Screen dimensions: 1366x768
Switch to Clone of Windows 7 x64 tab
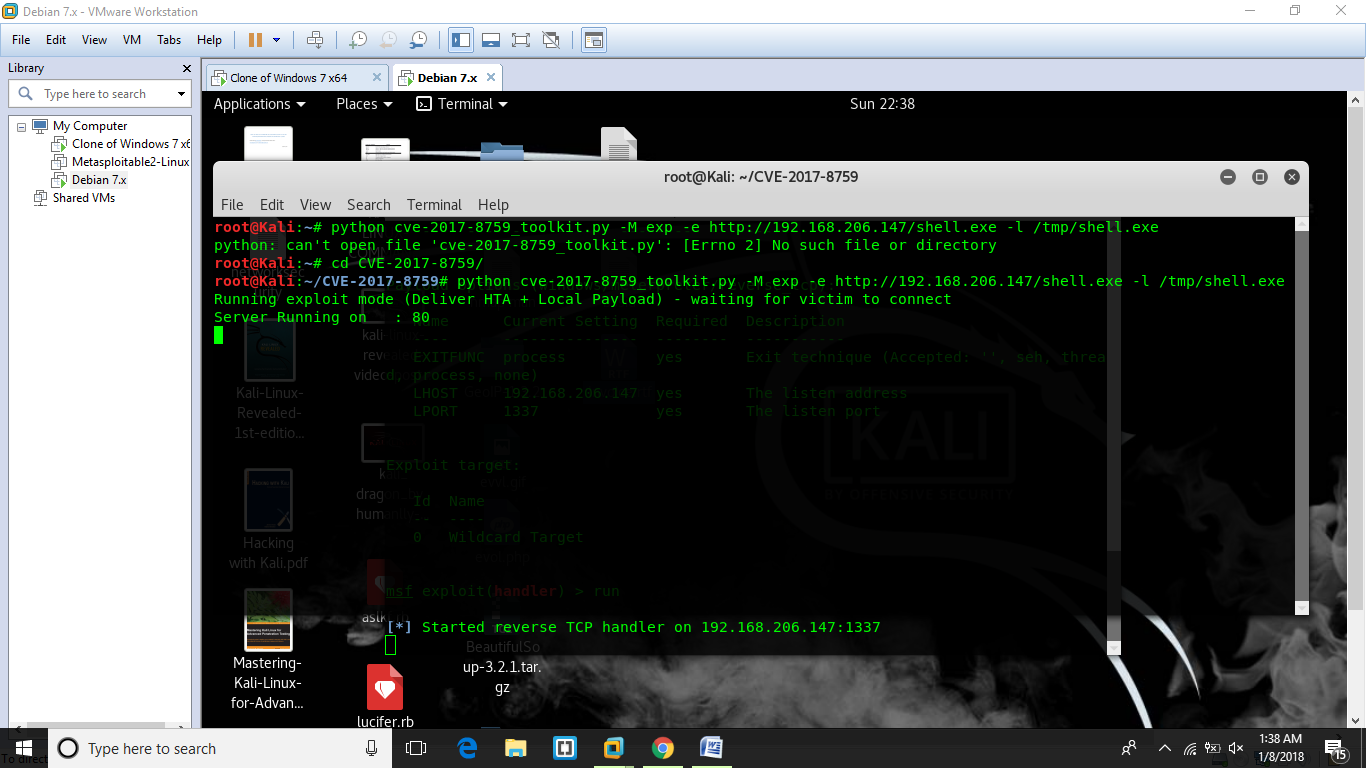(x=288, y=78)
